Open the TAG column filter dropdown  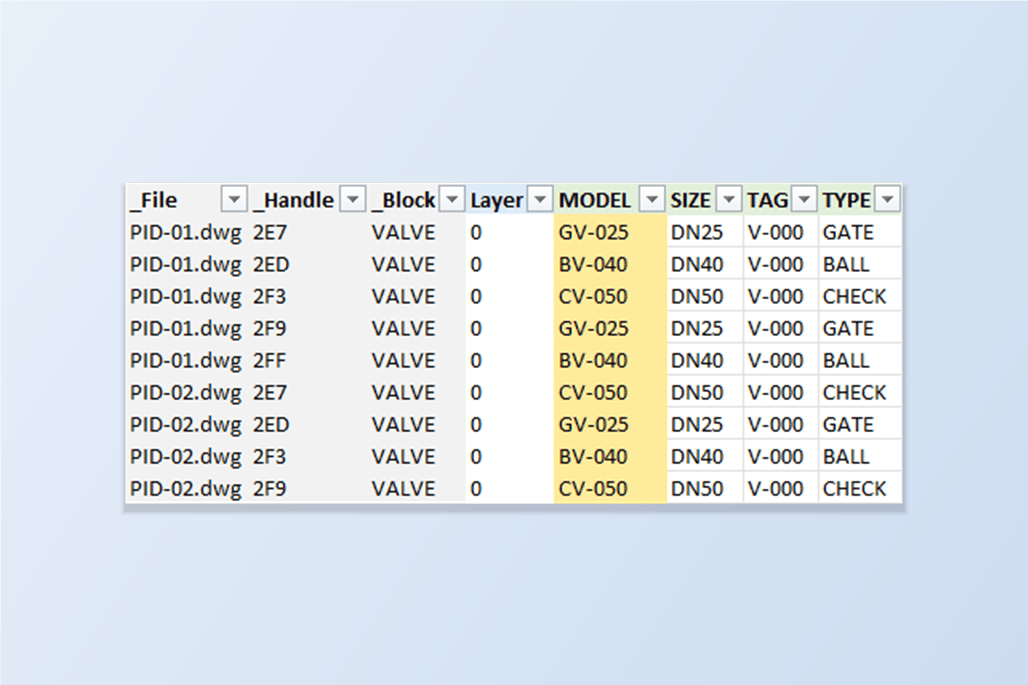tap(804, 199)
